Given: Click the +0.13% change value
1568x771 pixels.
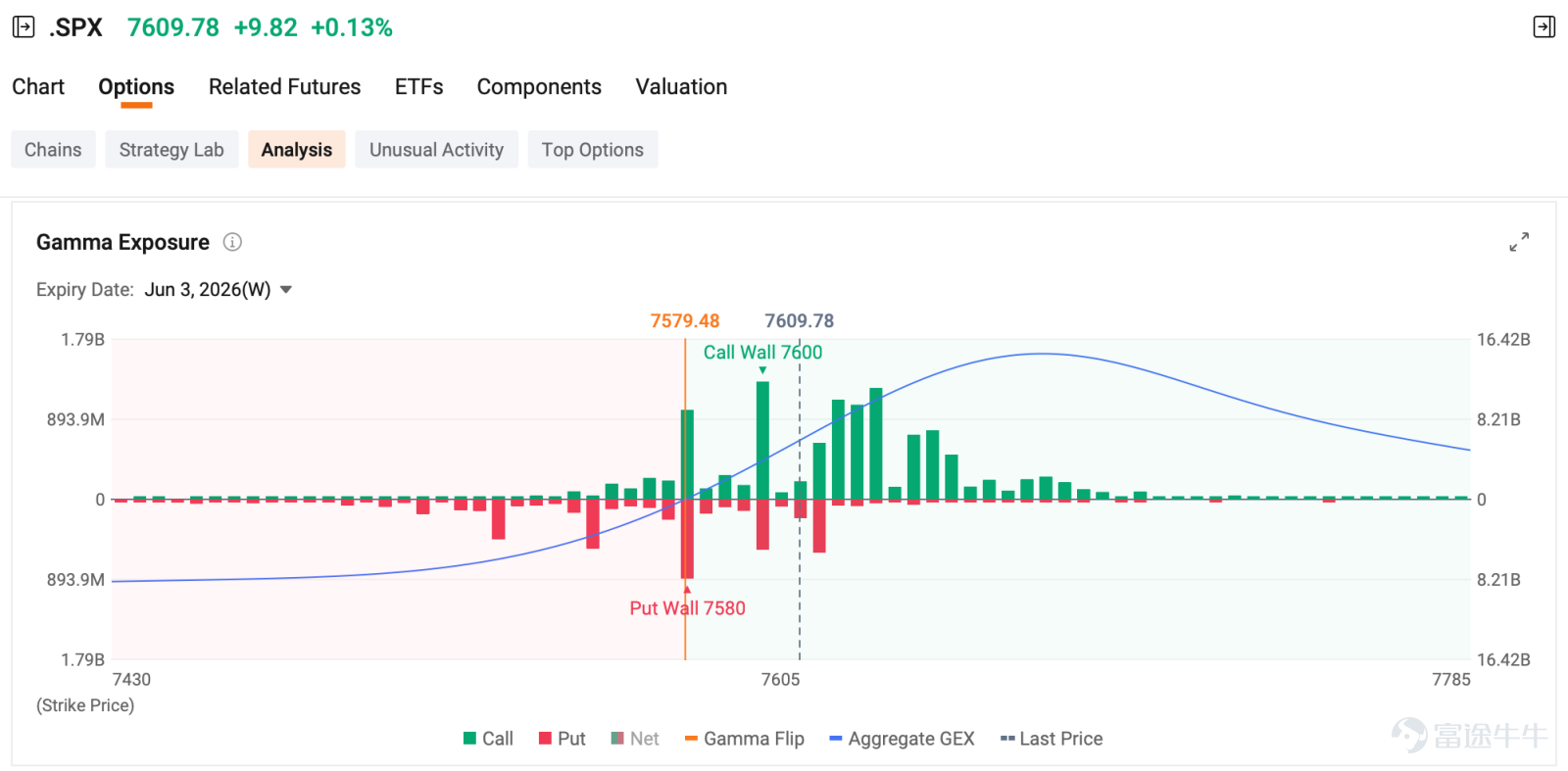Looking at the screenshot, I should click(x=352, y=27).
